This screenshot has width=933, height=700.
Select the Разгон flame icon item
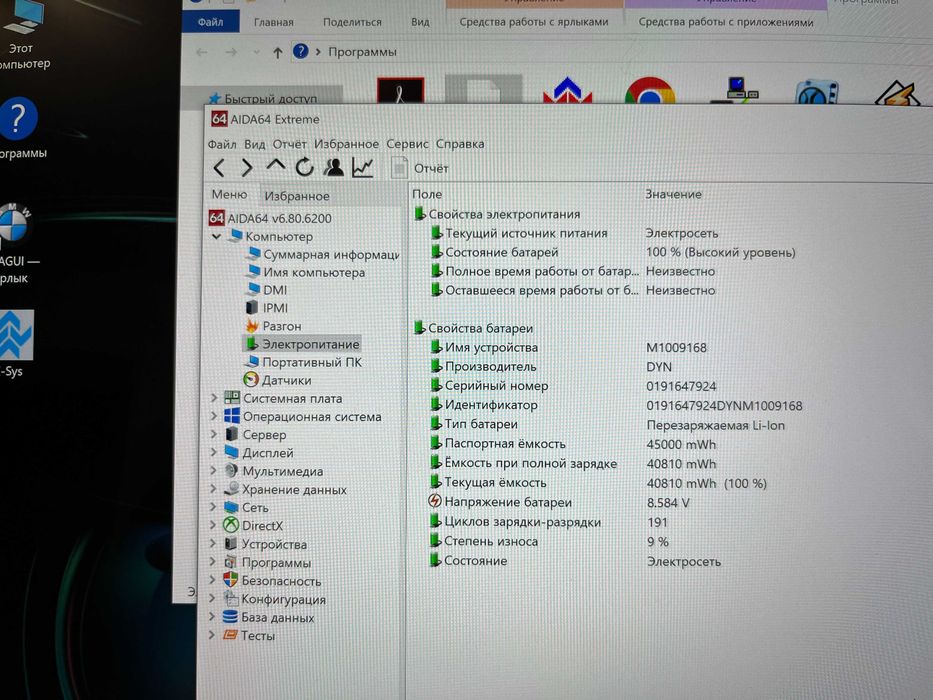point(252,326)
